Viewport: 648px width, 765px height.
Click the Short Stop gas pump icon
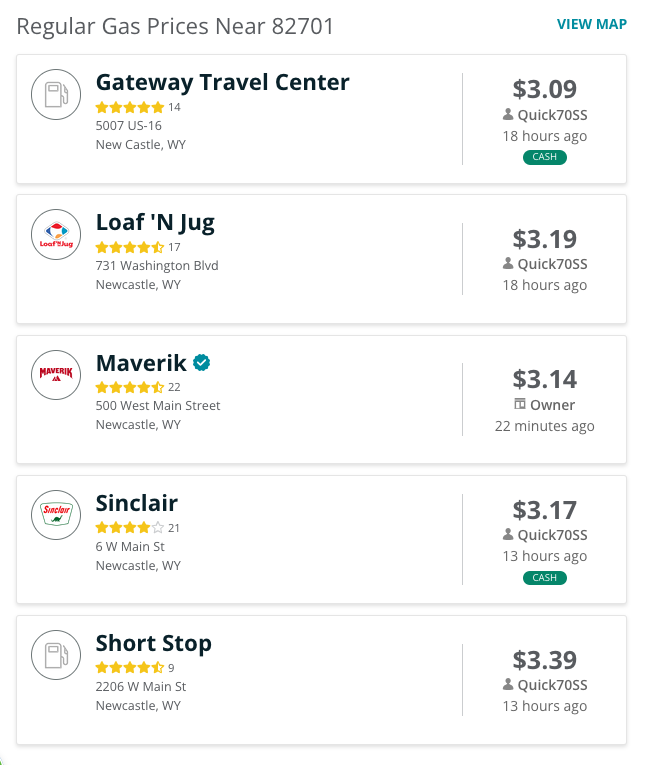(56, 655)
